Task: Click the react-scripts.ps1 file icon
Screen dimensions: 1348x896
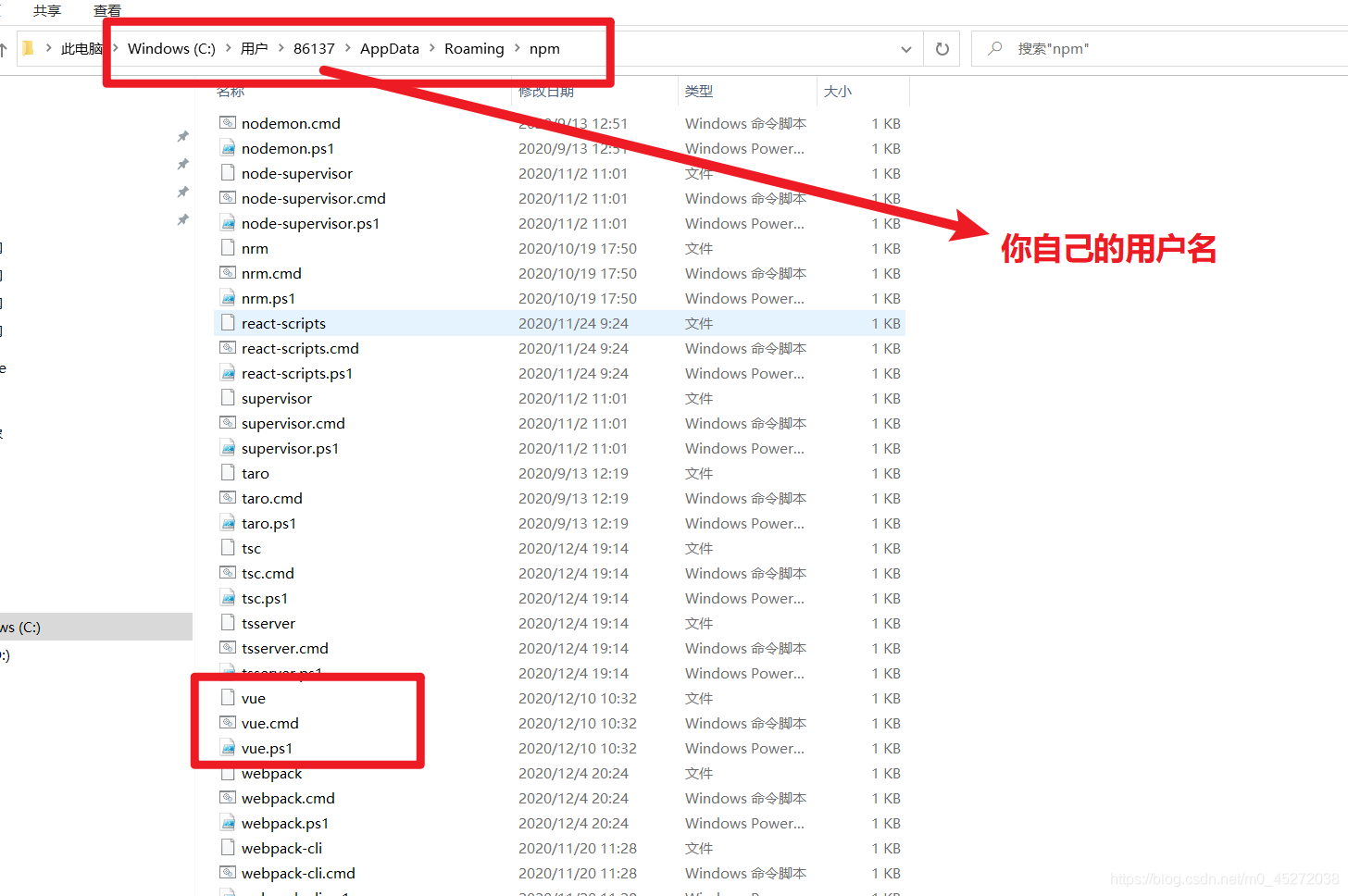Action: tap(228, 372)
